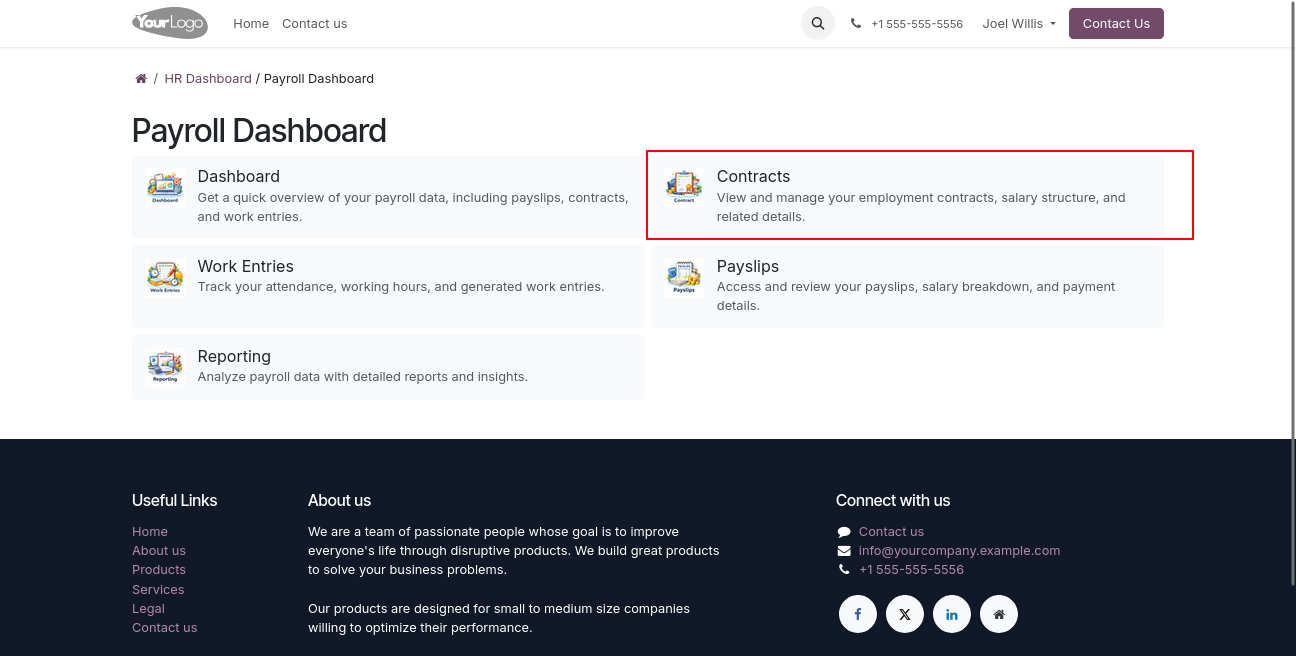
Task: Go to the Home menu item
Action: (x=251, y=23)
